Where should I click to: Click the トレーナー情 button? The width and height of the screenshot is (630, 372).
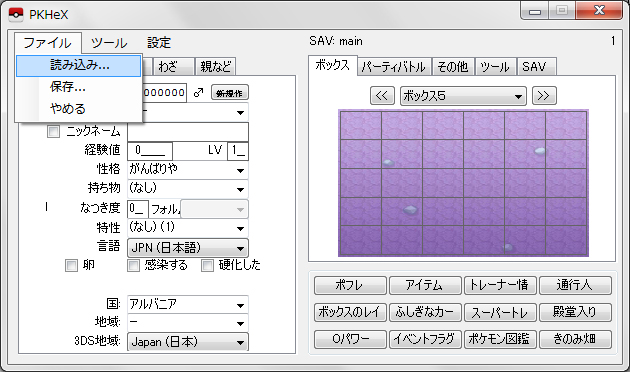pos(500,285)
